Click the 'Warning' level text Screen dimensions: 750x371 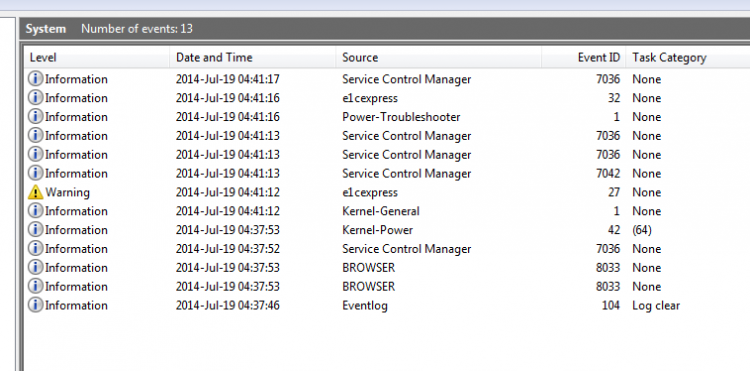click(x=67, y=193)
